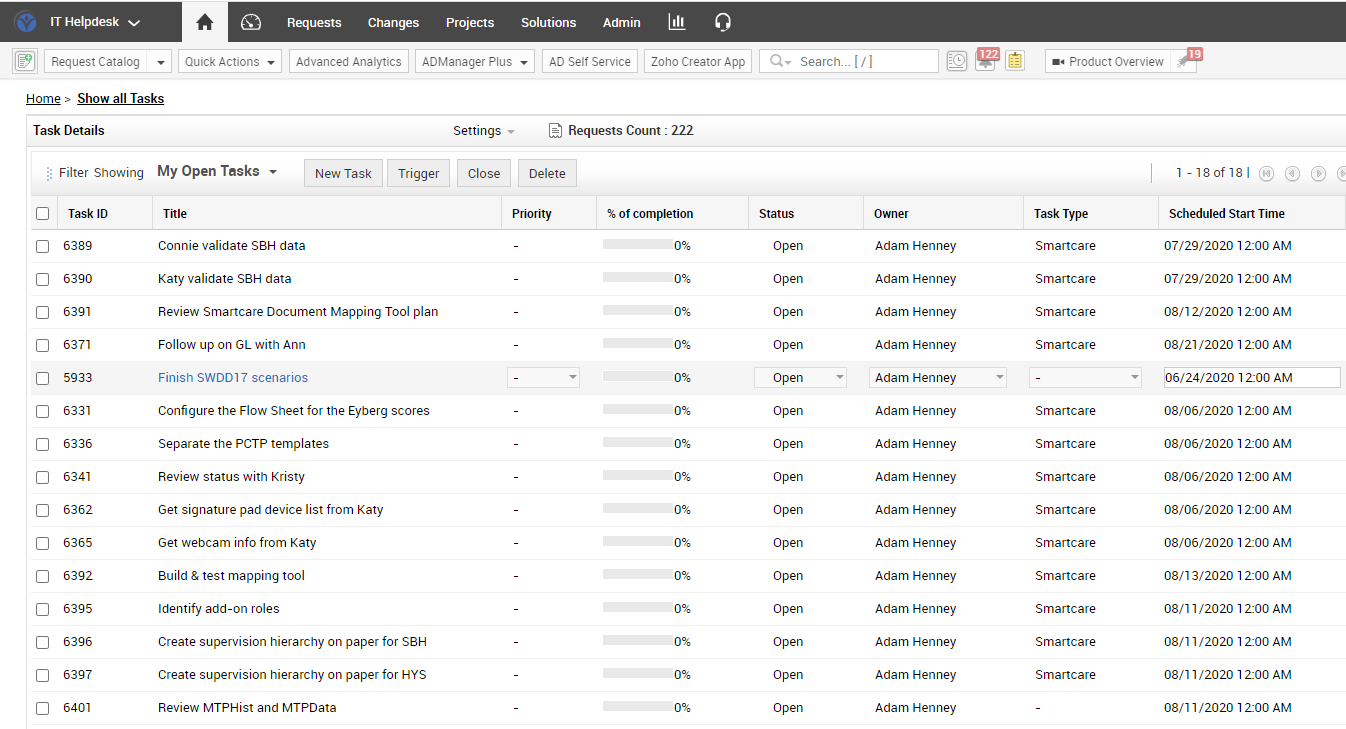
Task: Tick checkbox for task 6362
Action: [x=42, y=510]
